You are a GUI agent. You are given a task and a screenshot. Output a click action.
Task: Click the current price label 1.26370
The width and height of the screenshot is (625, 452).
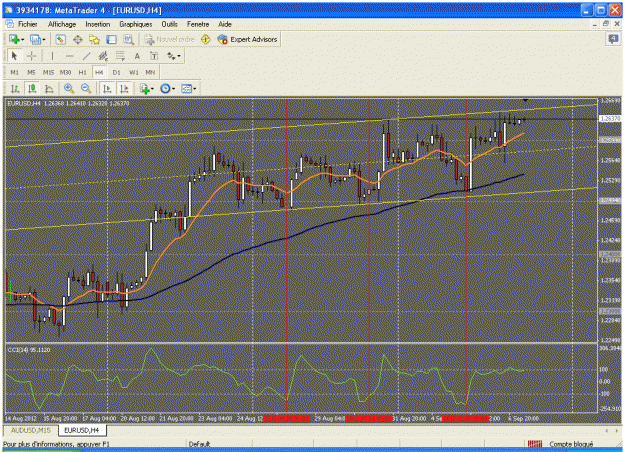pos(610,119)
